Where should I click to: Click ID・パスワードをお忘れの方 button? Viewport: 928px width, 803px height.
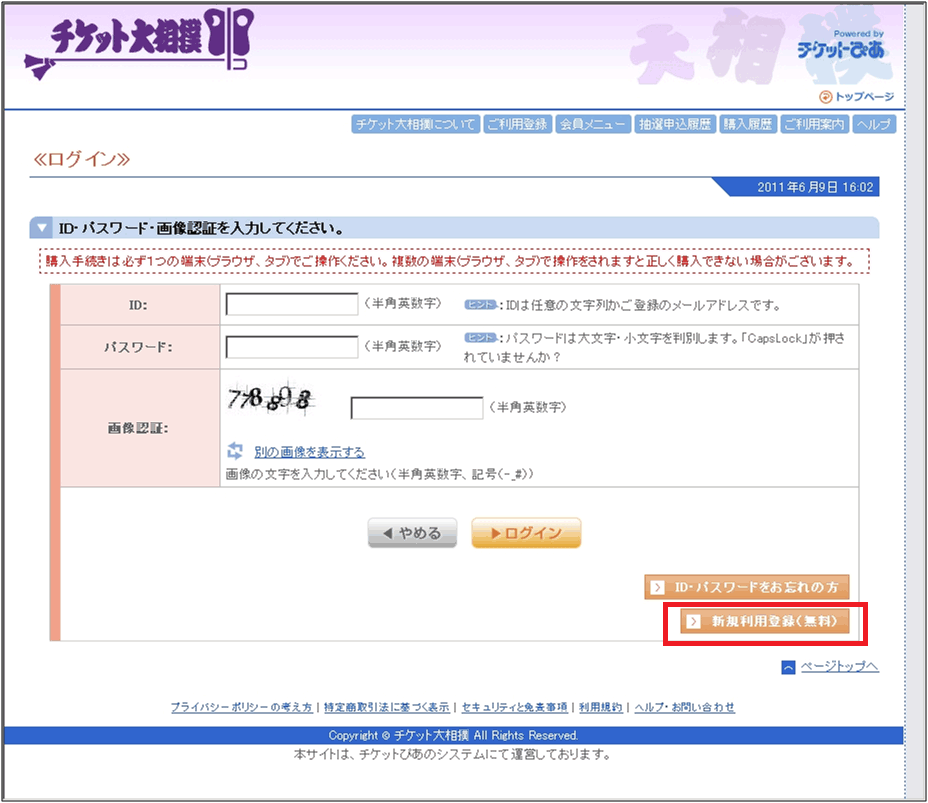click(753, 587)
